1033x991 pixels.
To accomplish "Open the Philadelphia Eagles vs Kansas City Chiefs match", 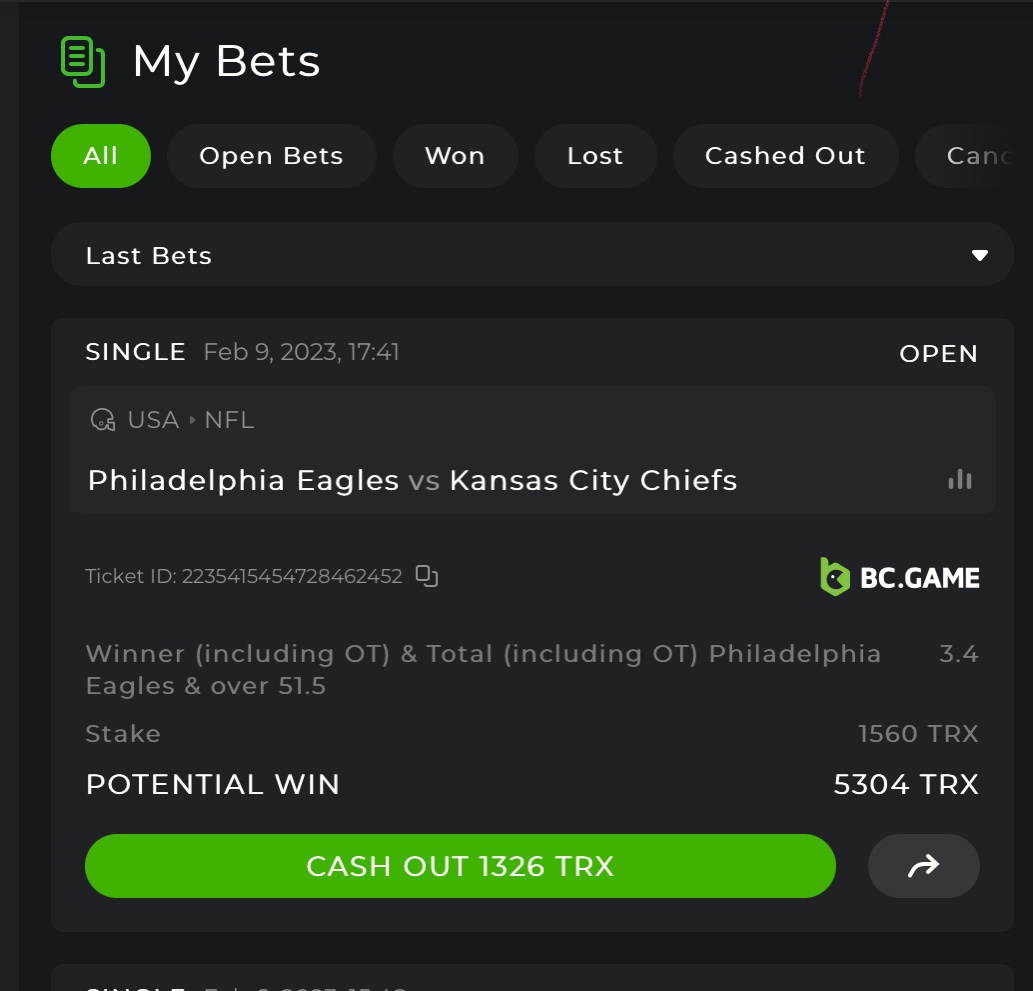I will pyautogui.click(x=412, y=480).
